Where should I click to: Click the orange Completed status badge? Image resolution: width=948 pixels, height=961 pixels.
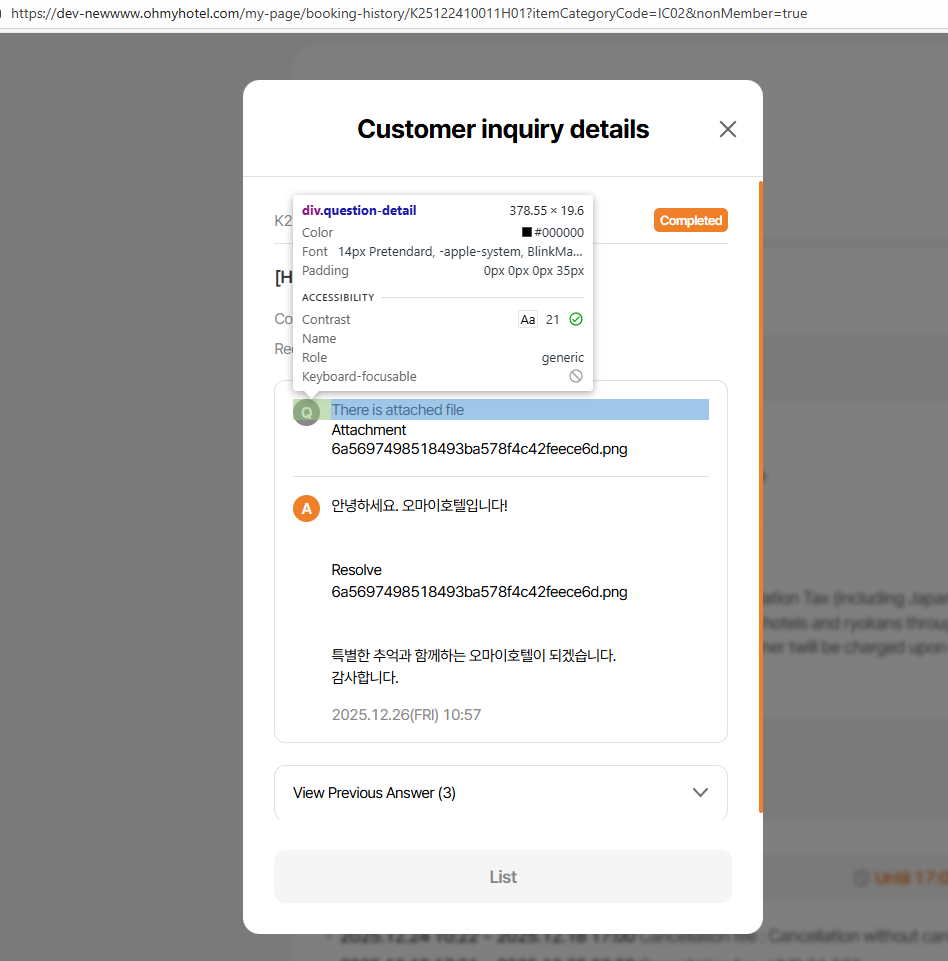[690, 220]
